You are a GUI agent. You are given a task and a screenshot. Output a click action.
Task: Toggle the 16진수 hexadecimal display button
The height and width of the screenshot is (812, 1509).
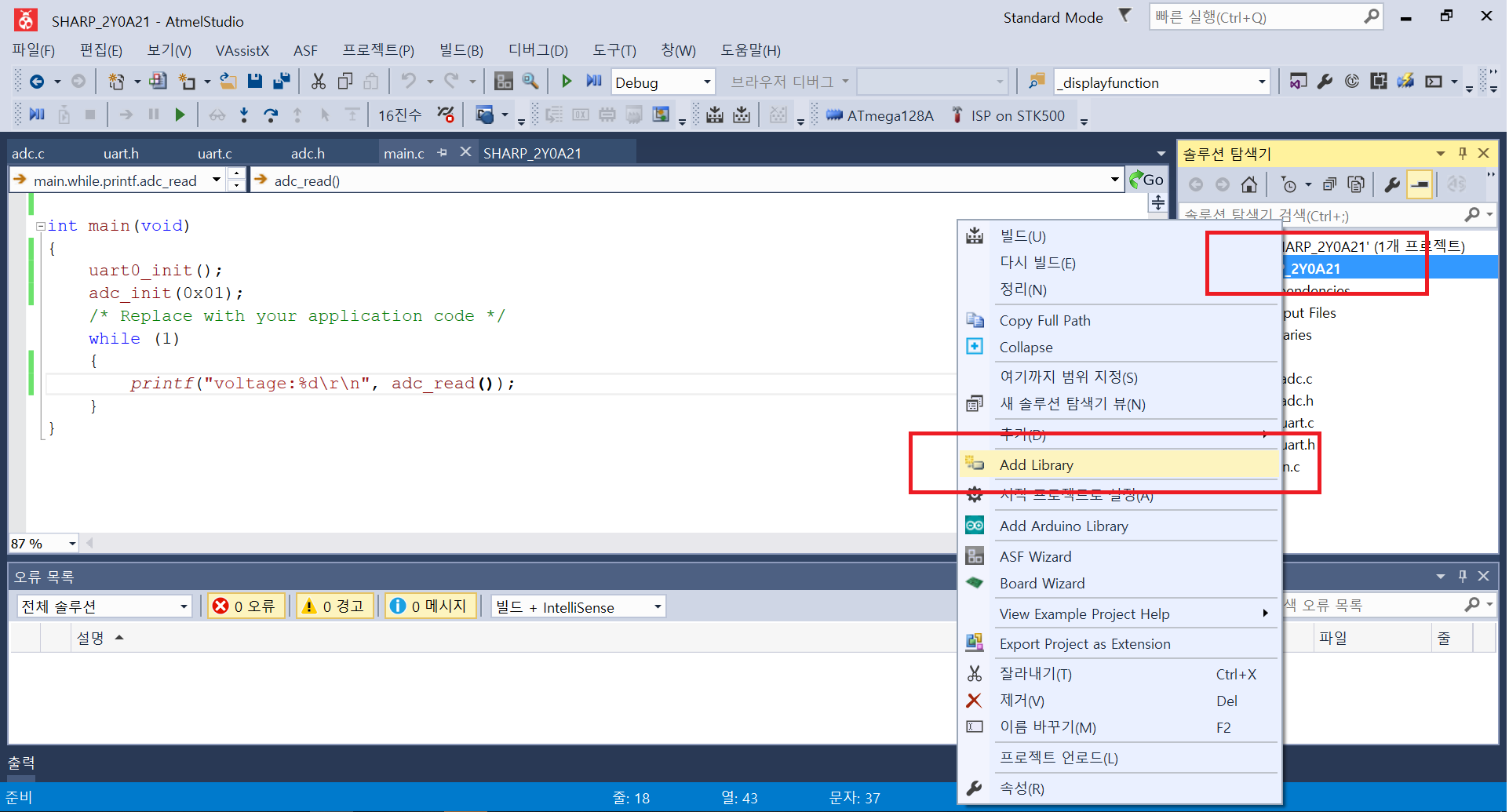(399, 115)
